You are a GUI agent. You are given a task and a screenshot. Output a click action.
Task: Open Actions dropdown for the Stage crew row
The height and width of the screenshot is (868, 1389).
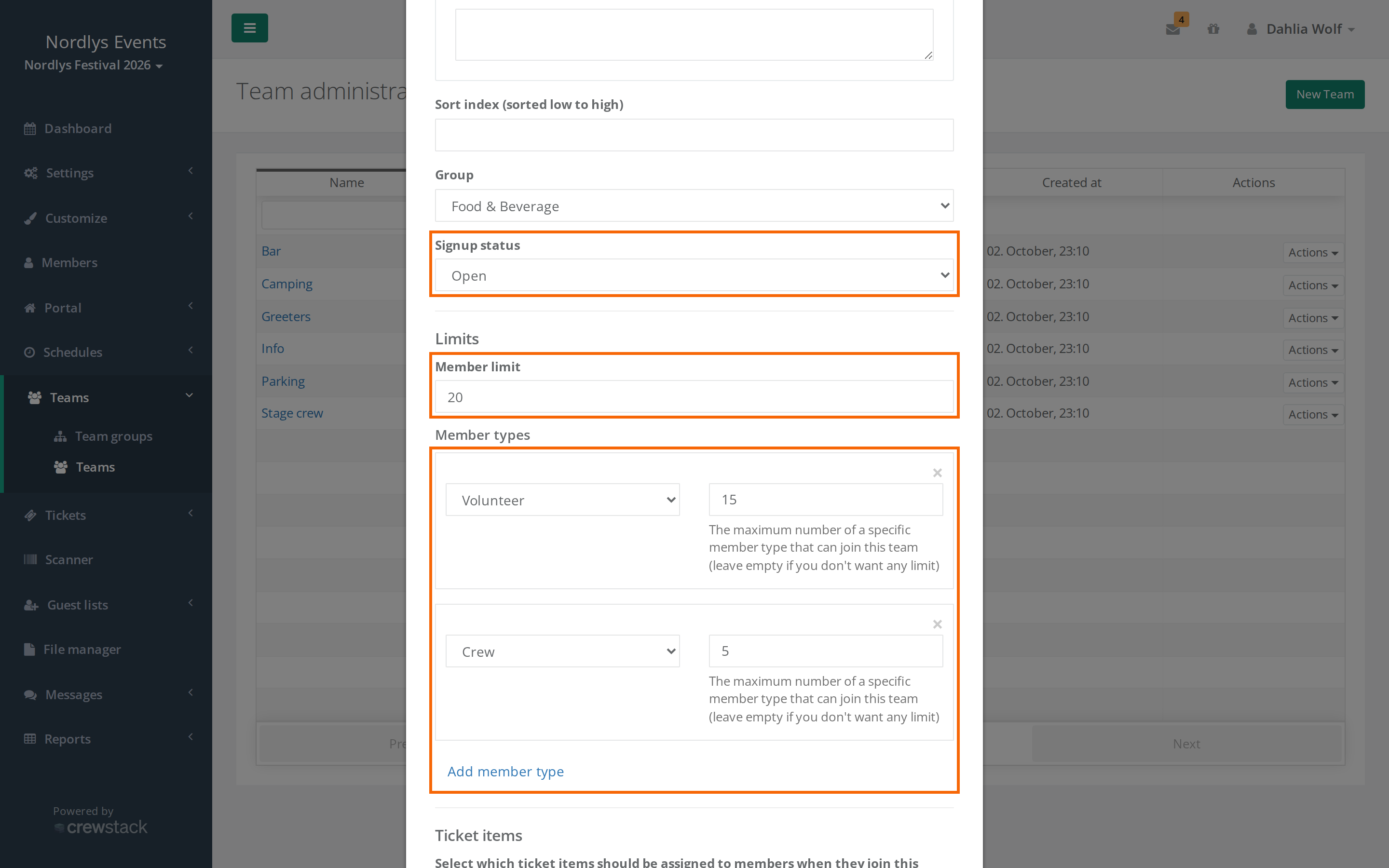point(1313,415)
